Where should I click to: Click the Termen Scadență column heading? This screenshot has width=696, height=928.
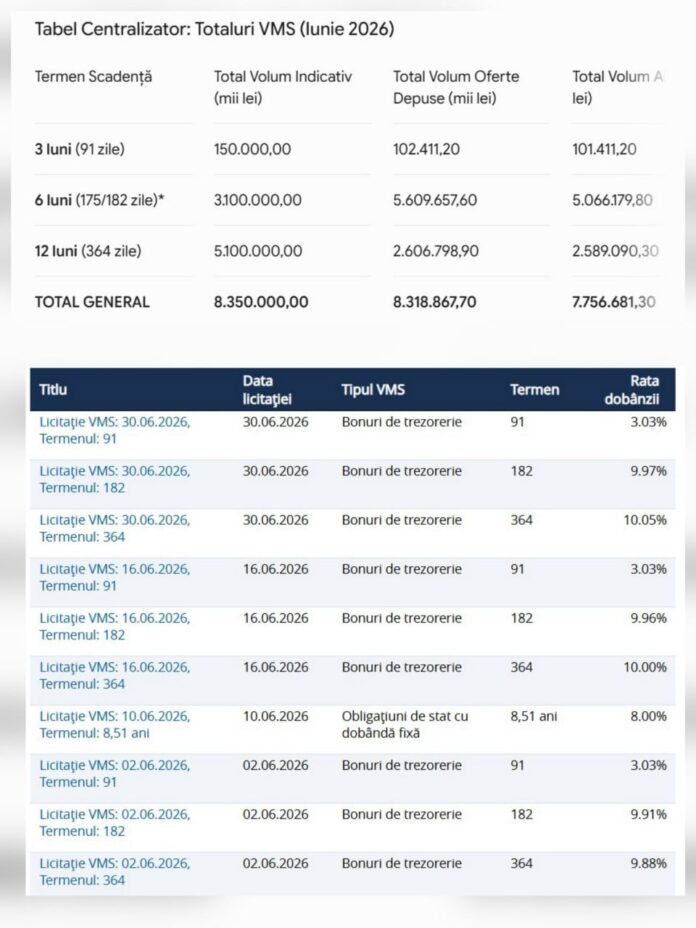(94, 77)
